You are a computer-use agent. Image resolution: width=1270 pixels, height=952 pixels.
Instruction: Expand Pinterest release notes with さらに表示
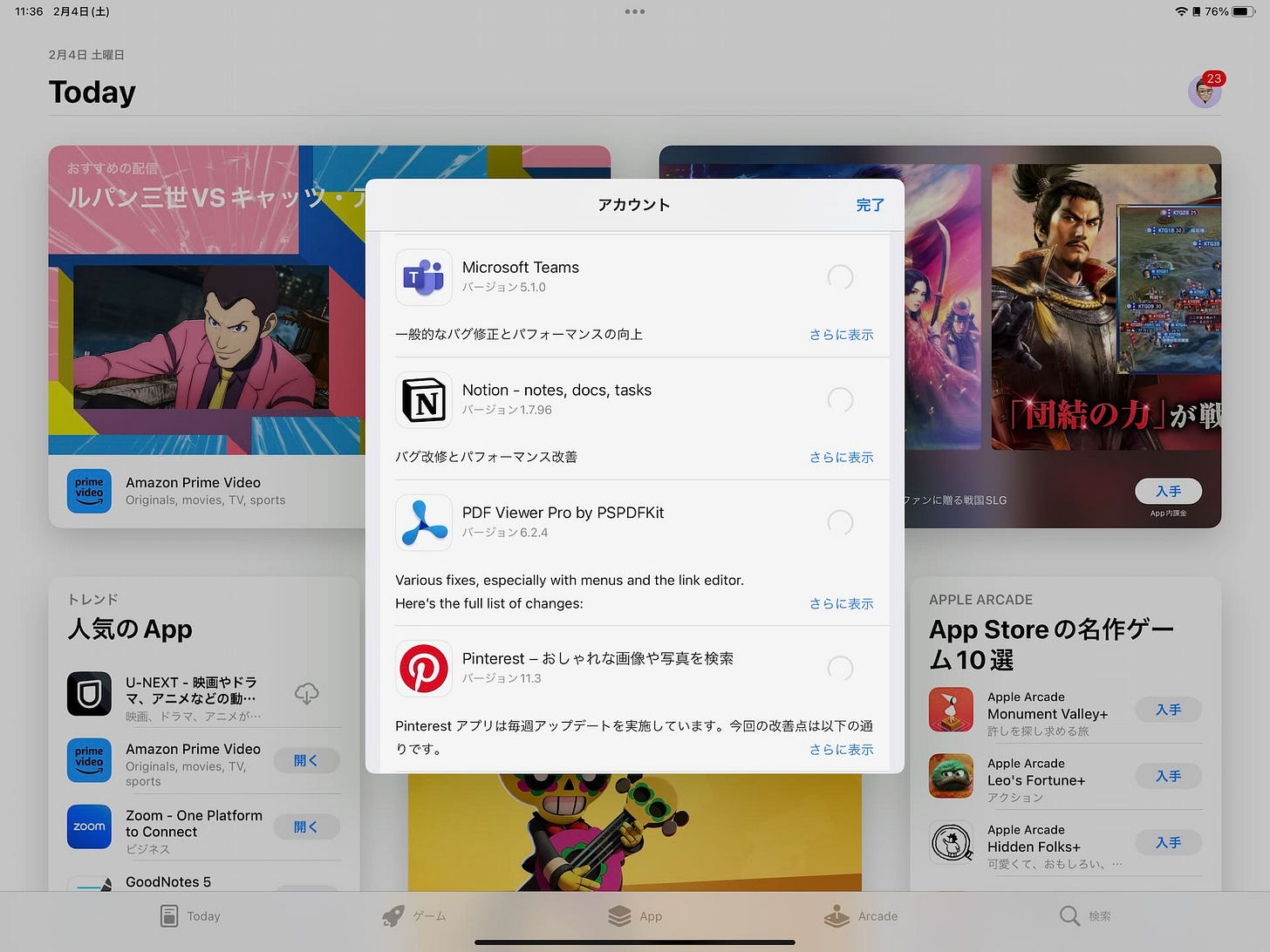[x=842, y=750]
